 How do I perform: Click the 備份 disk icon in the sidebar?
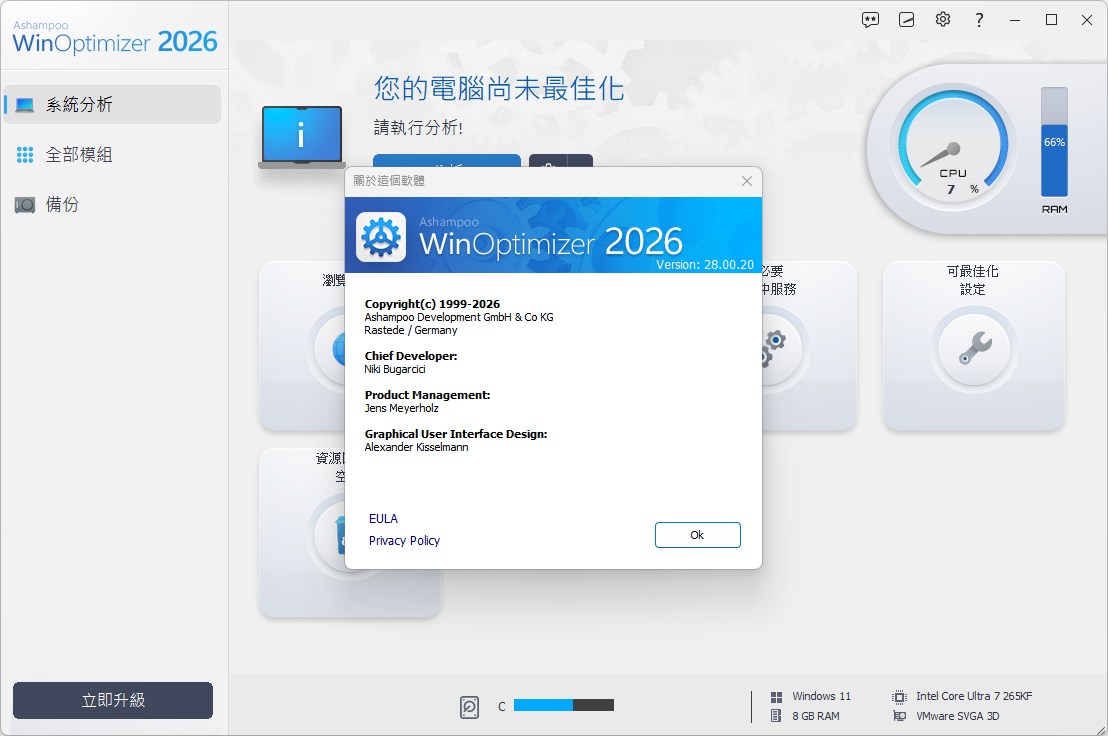[x=25, y=206]
